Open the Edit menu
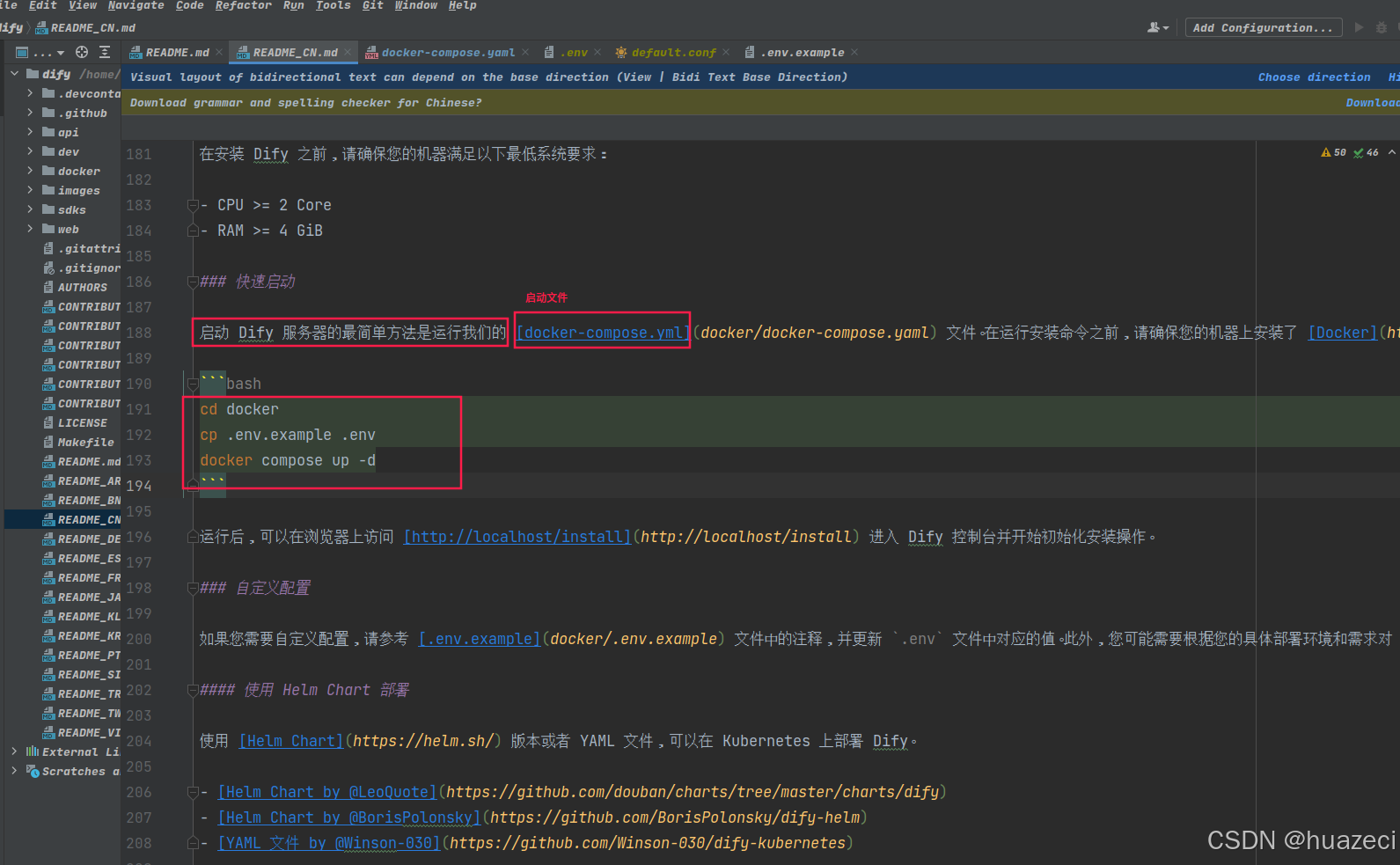This screenshot has height=865, width=1400. [43, 5]
